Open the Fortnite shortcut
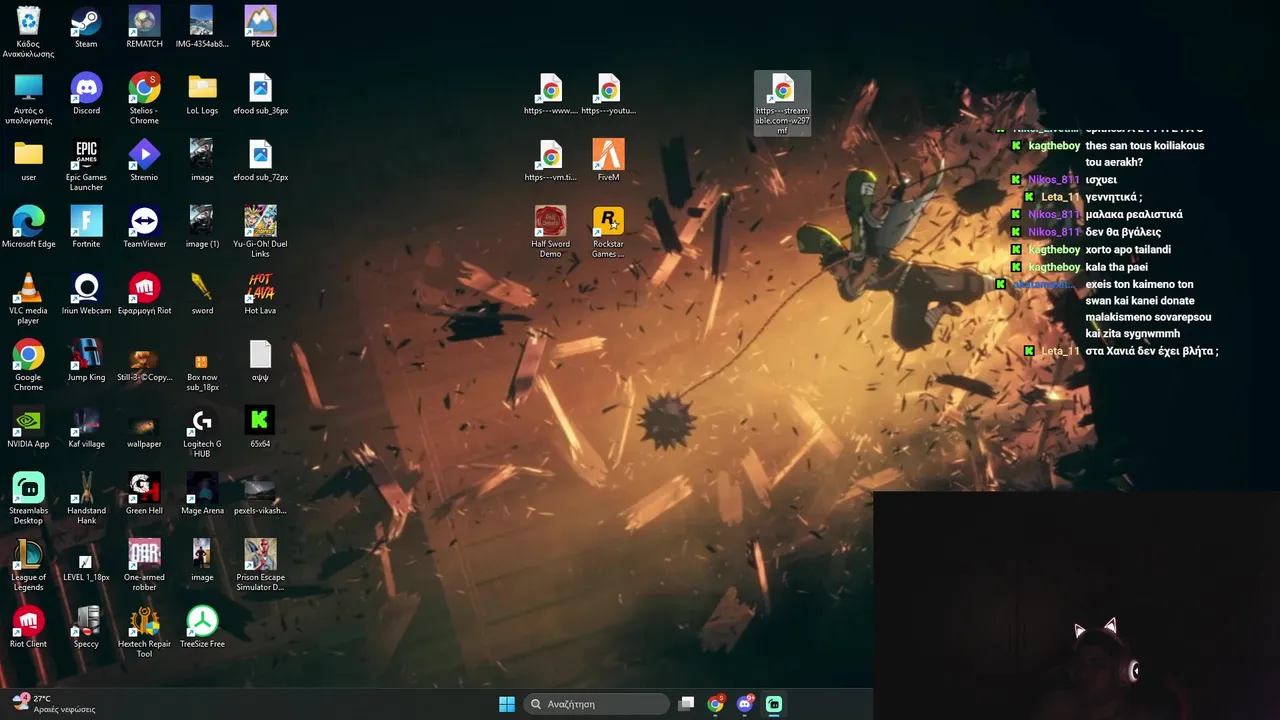The width and height of the screenshot is (1280, 720). [86, 228]
